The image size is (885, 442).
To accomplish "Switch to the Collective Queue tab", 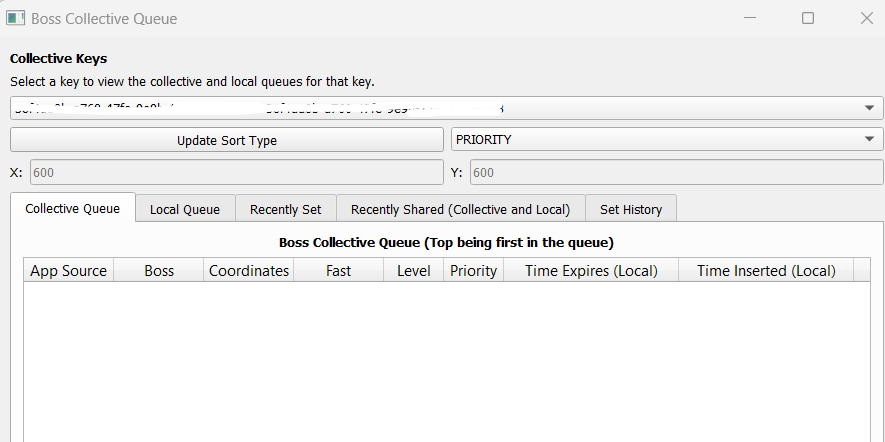I will [73, 209].
